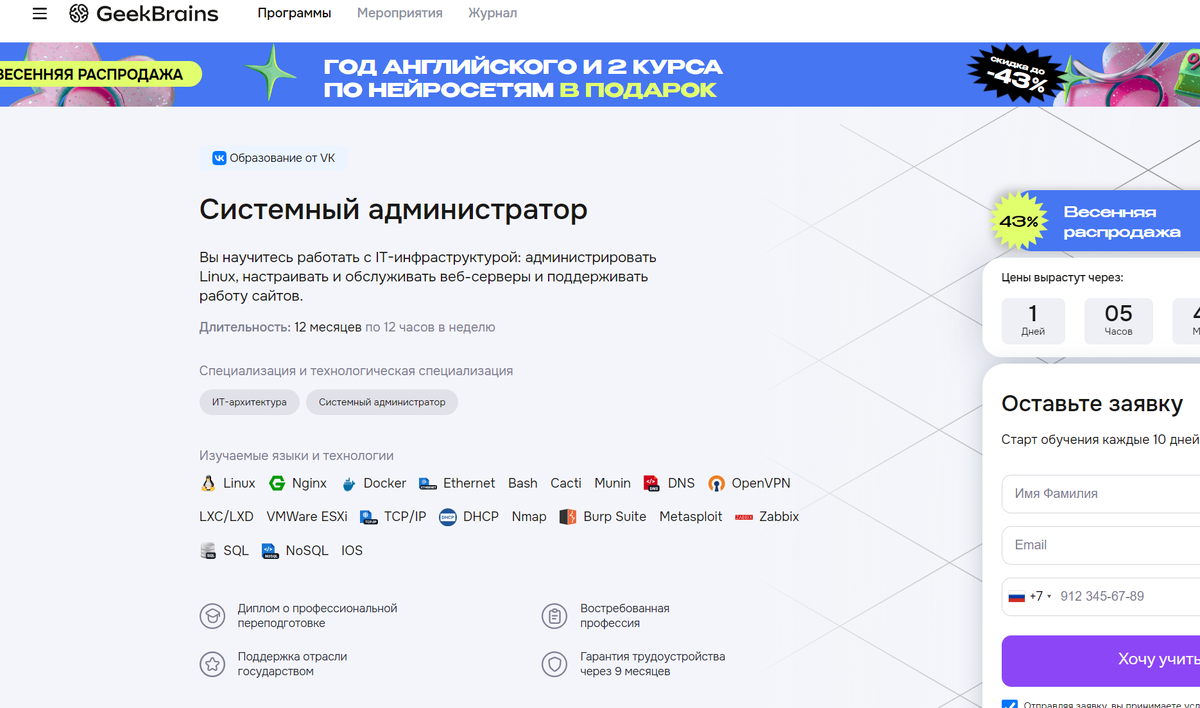Click the Burp Suite icon
The width and height of the screenshot is (1200, 708).
pyautogui.click(x=568, y=517)
